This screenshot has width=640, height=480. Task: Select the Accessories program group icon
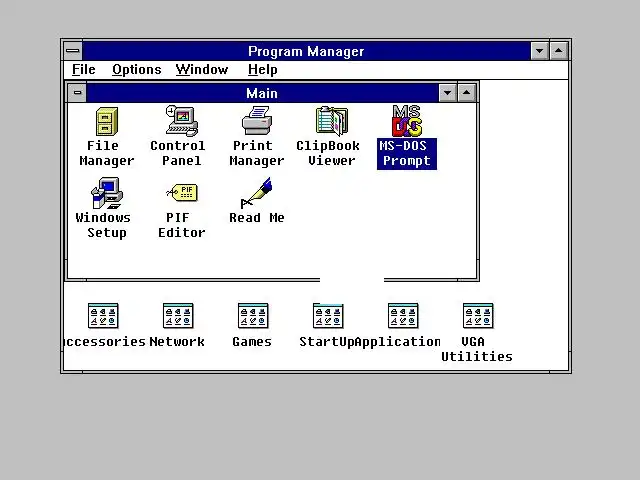pyautogui.click(x=103, y=316)
